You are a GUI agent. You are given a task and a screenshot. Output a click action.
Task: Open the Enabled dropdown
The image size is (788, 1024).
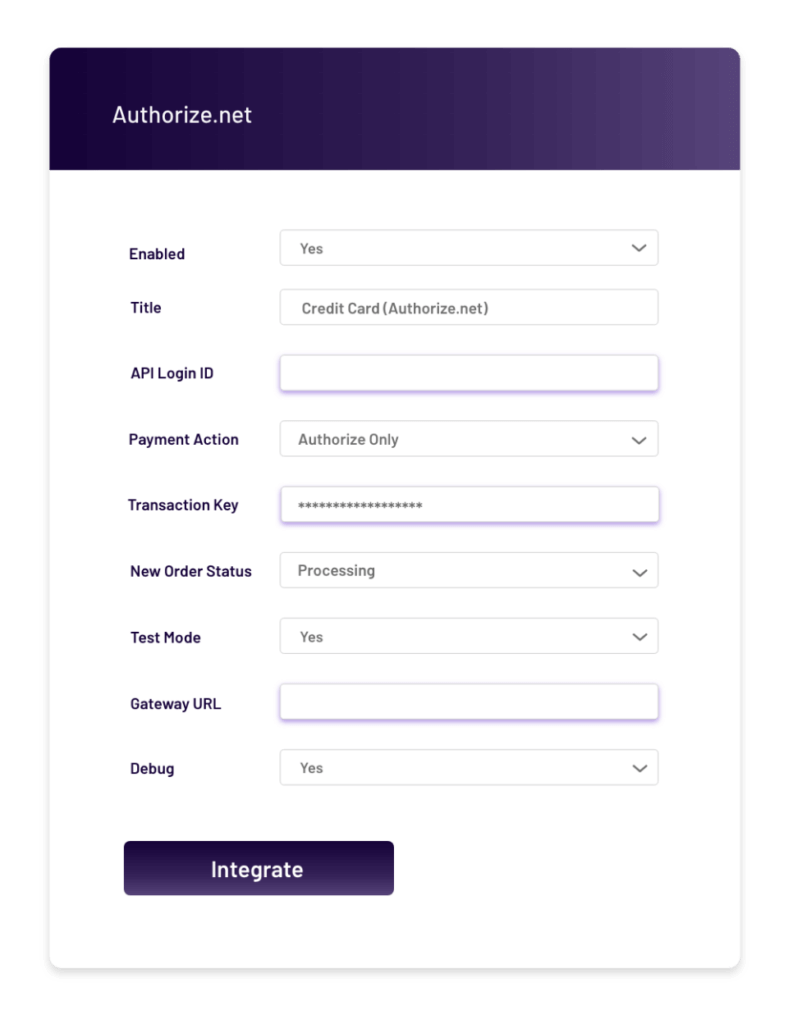(x=469, y=248)
